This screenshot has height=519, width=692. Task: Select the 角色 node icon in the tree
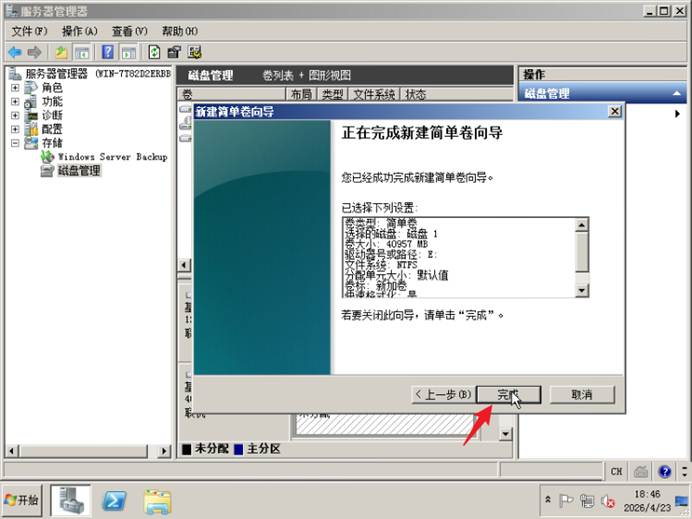[31, 88]
